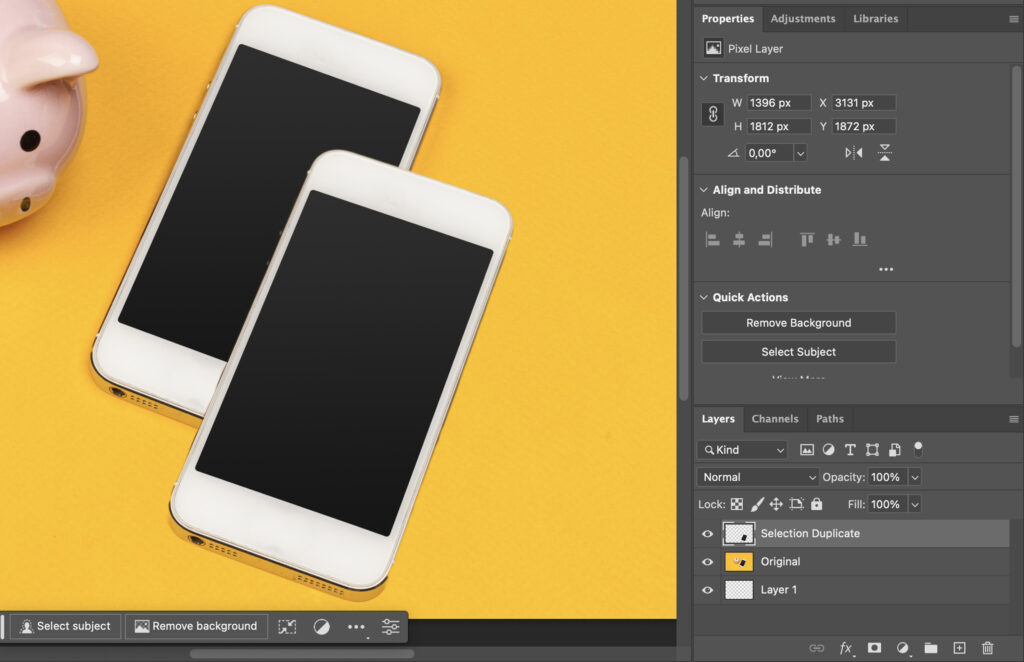Open the blending mode dropdown
The image size is (1024, 662).
point(757,477)
